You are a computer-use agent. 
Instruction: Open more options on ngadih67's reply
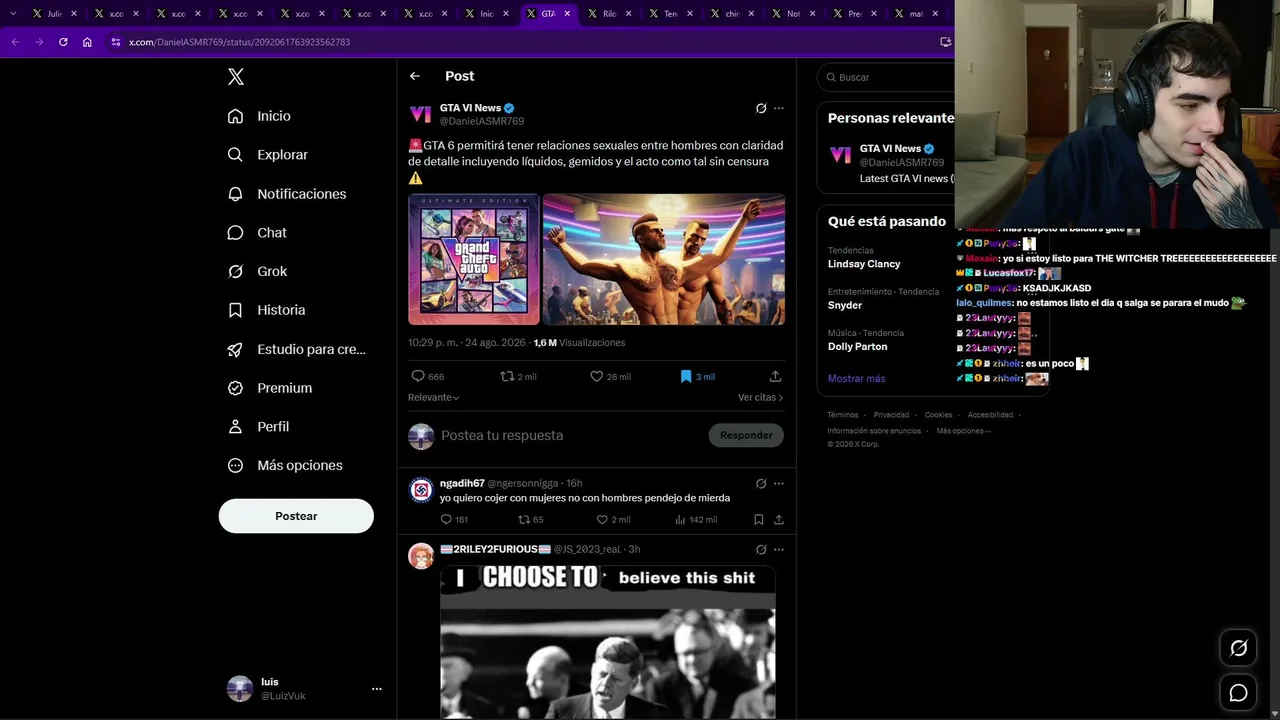coord(779,483)
